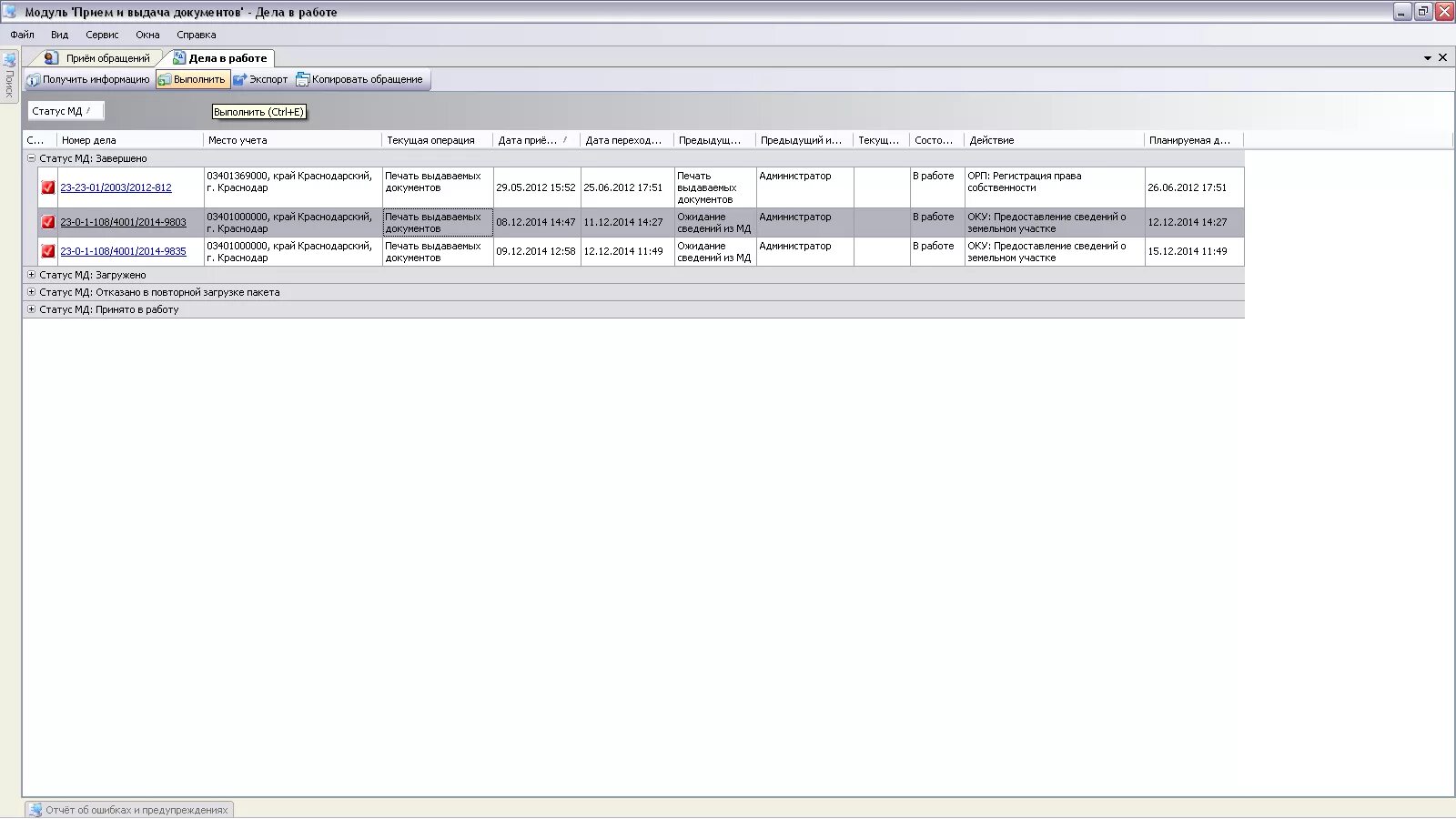Select cell 03401369000, край Краснодарский

click(292, 187)
